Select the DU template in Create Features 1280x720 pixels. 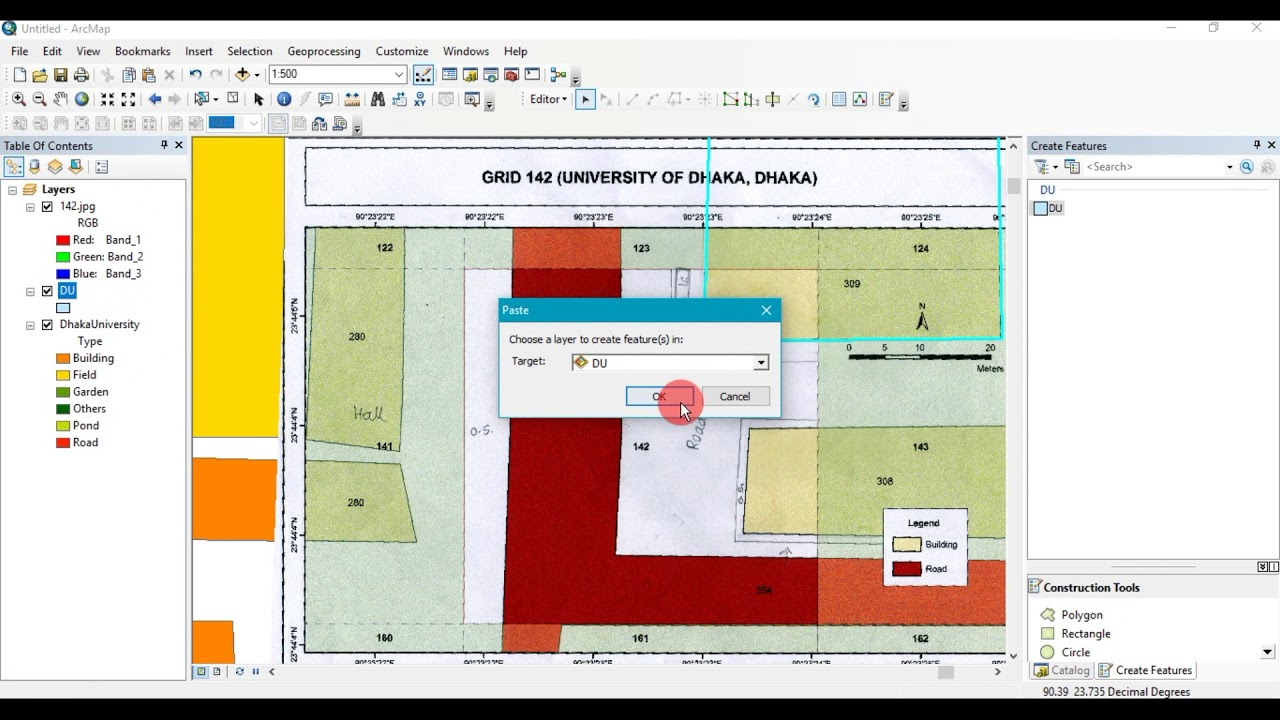pyautogui.click(x=1049, y=208)
